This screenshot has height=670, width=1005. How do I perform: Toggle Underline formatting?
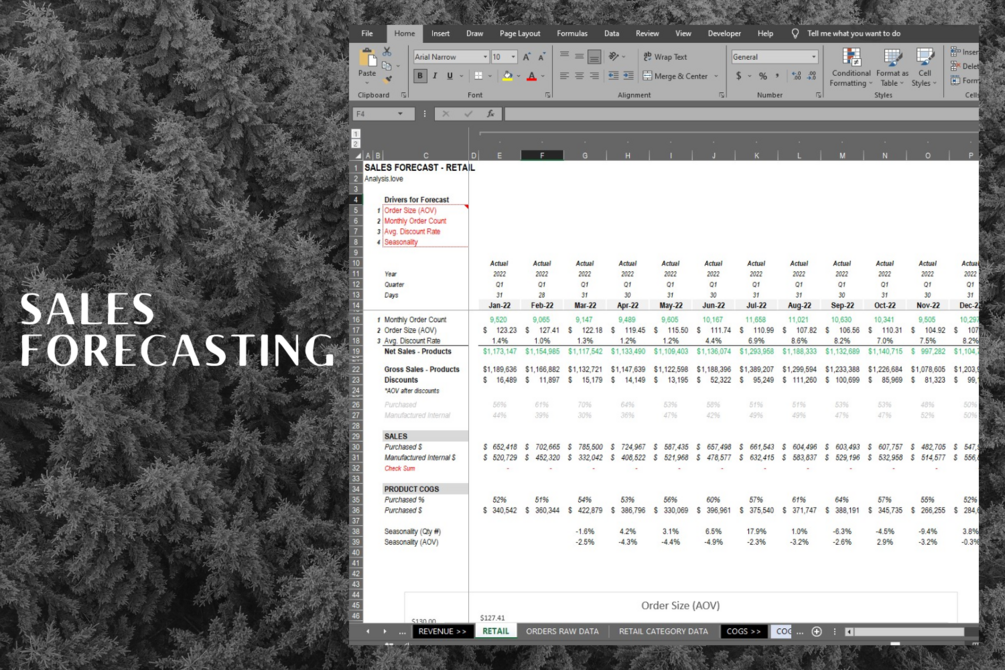pyautogui.click(x=449, y=76)
